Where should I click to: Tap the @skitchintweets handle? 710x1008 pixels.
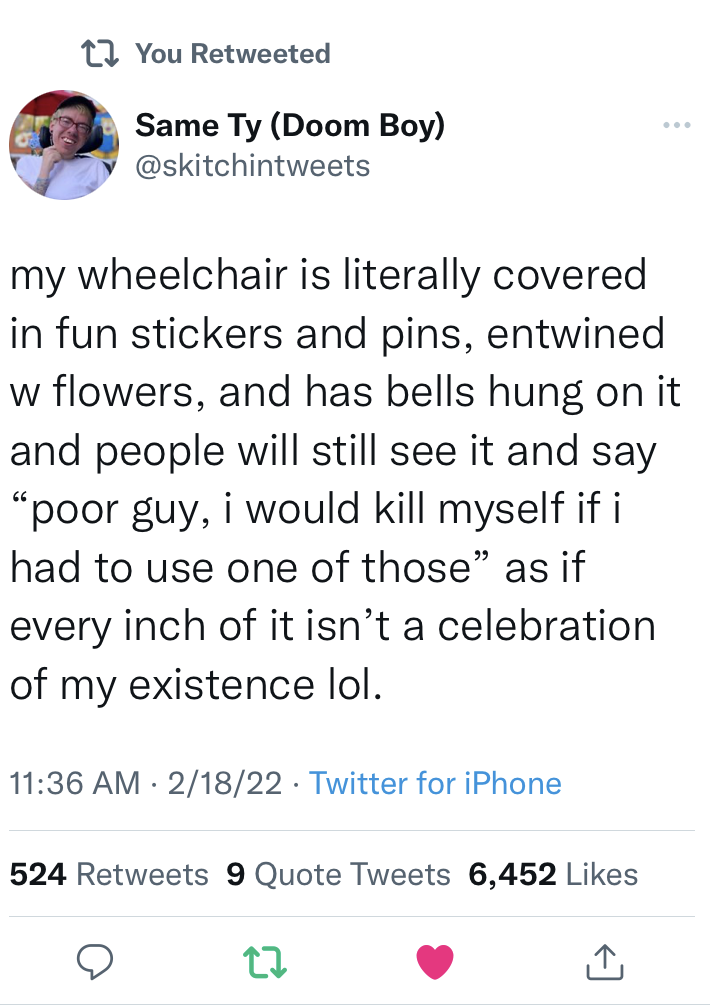tap(252, 165)
